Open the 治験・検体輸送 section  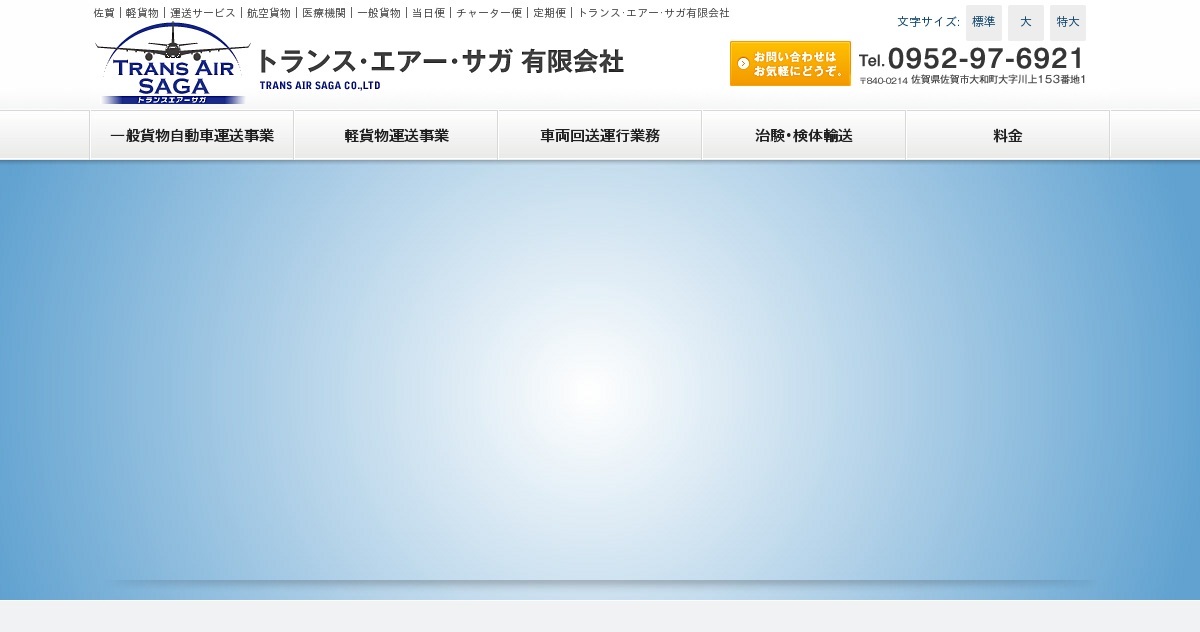[804, 135]
